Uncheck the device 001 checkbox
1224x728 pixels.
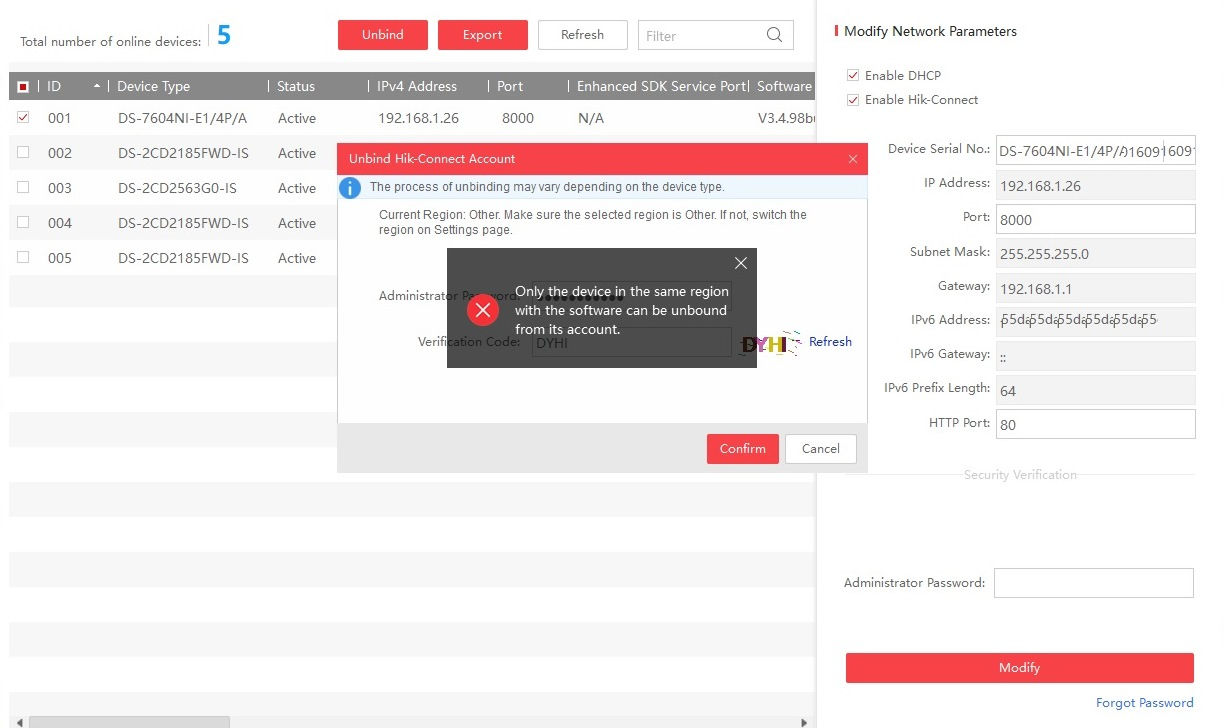[x=23, y=118]
